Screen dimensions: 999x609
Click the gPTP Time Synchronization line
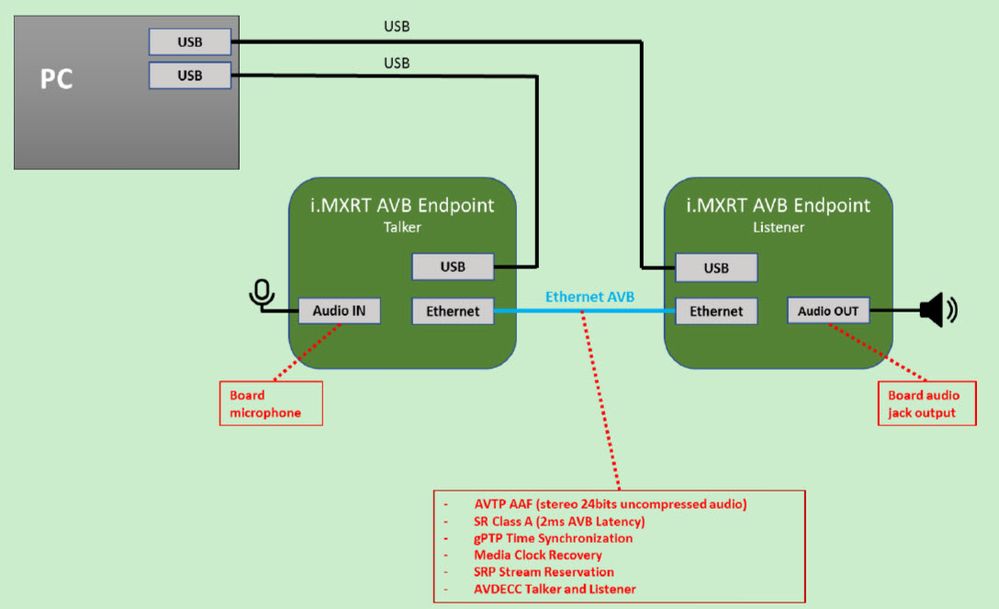(x=553, y=538)
